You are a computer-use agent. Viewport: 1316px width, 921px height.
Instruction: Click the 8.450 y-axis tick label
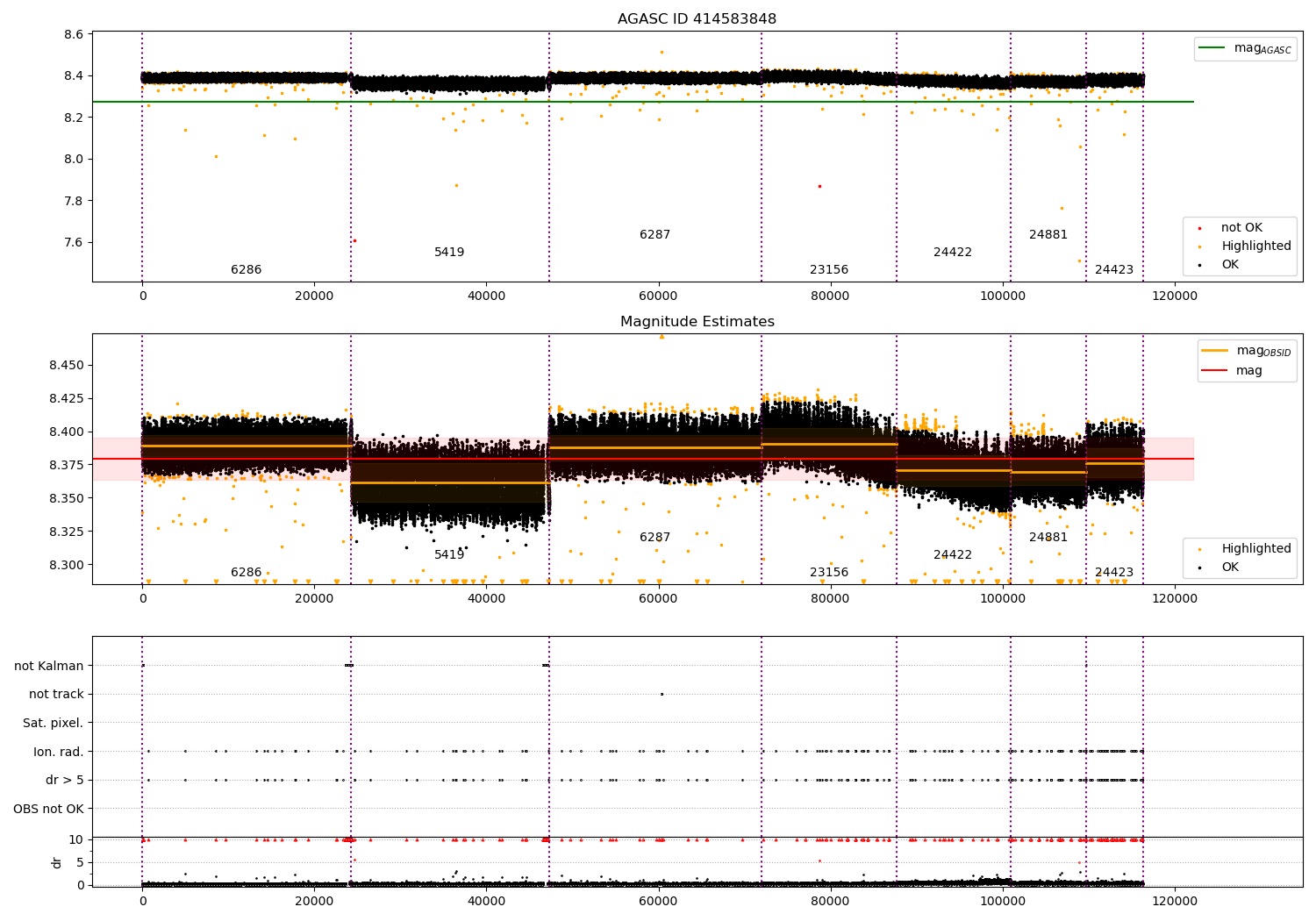(x=67, y=366)
